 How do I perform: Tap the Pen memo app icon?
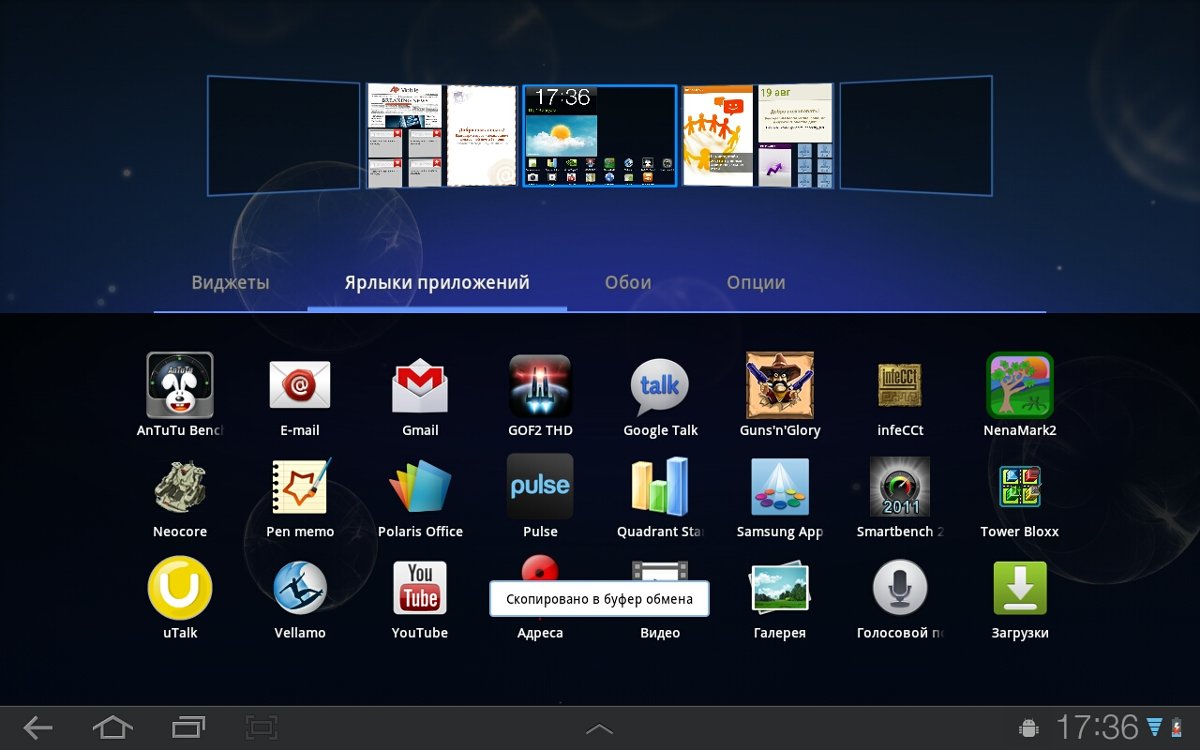[300, 487]
